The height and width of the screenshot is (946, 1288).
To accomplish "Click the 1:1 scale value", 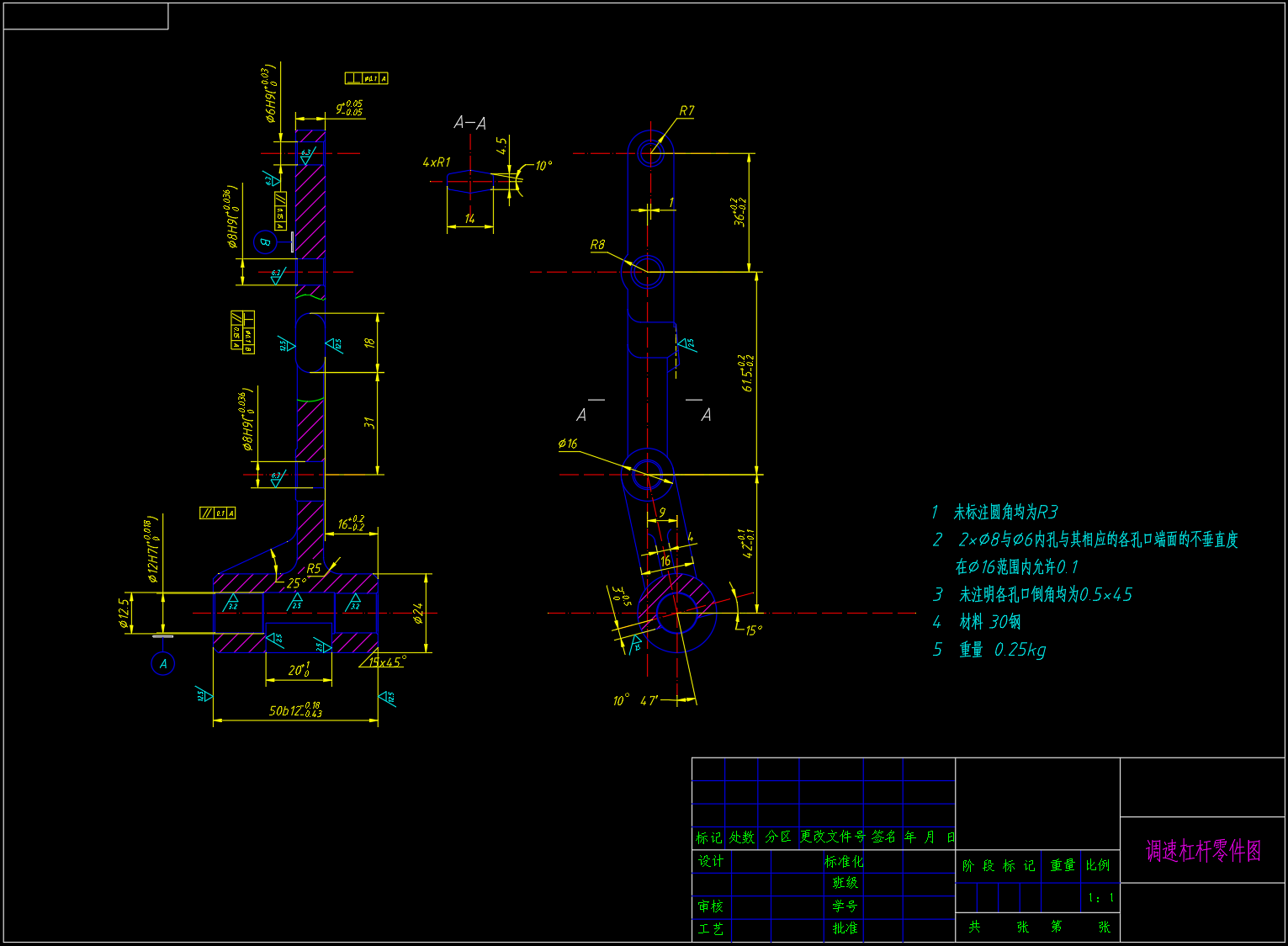I will click(x=1100, y=898).
